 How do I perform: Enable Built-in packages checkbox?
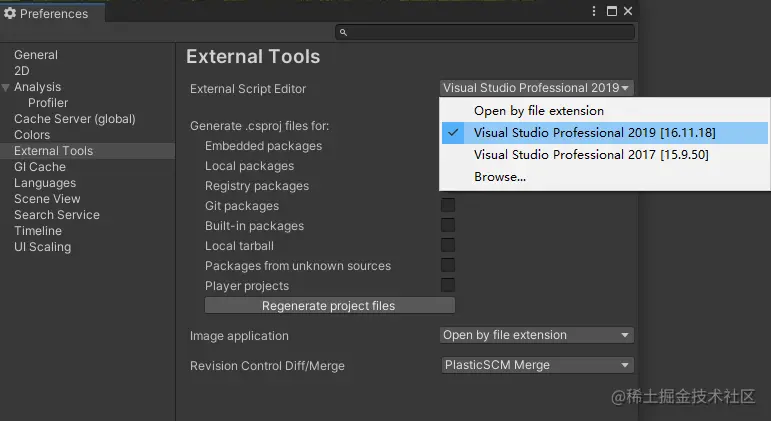(448, 225)
